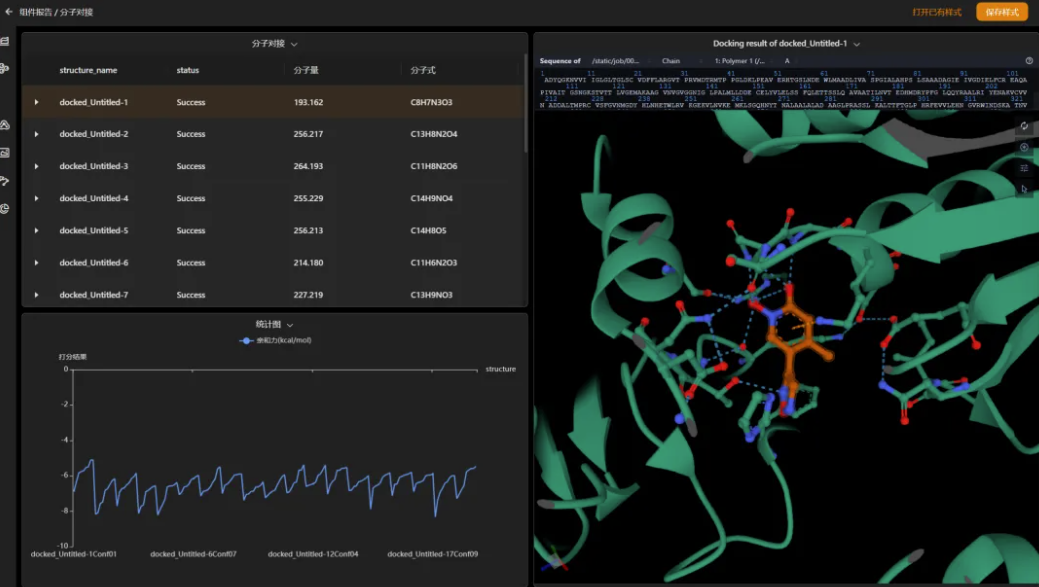Expand the docked_Untitled-2 row
Screen dimensions: 1039x587
(36, 134)
